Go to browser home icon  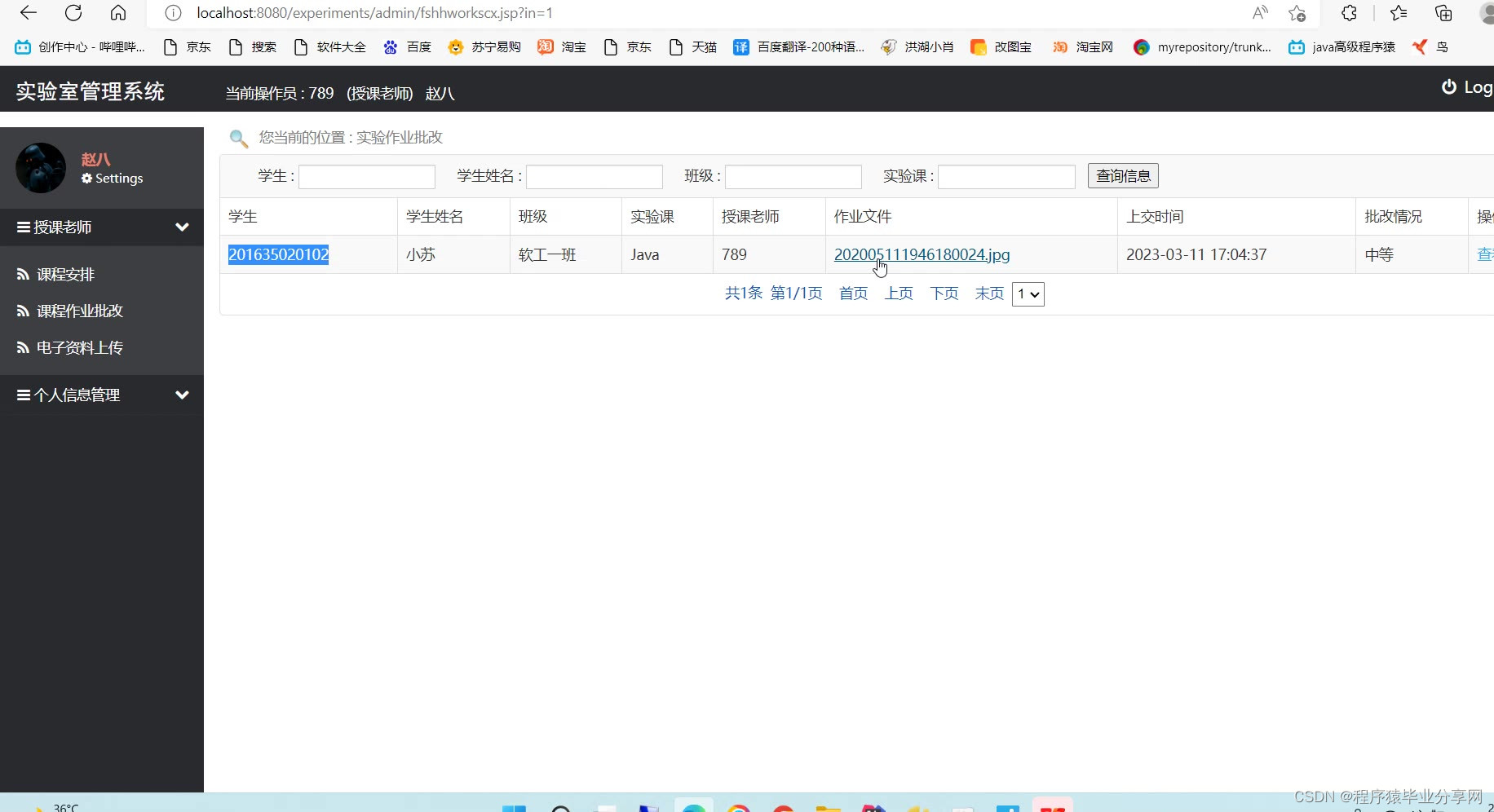point(118,13)
